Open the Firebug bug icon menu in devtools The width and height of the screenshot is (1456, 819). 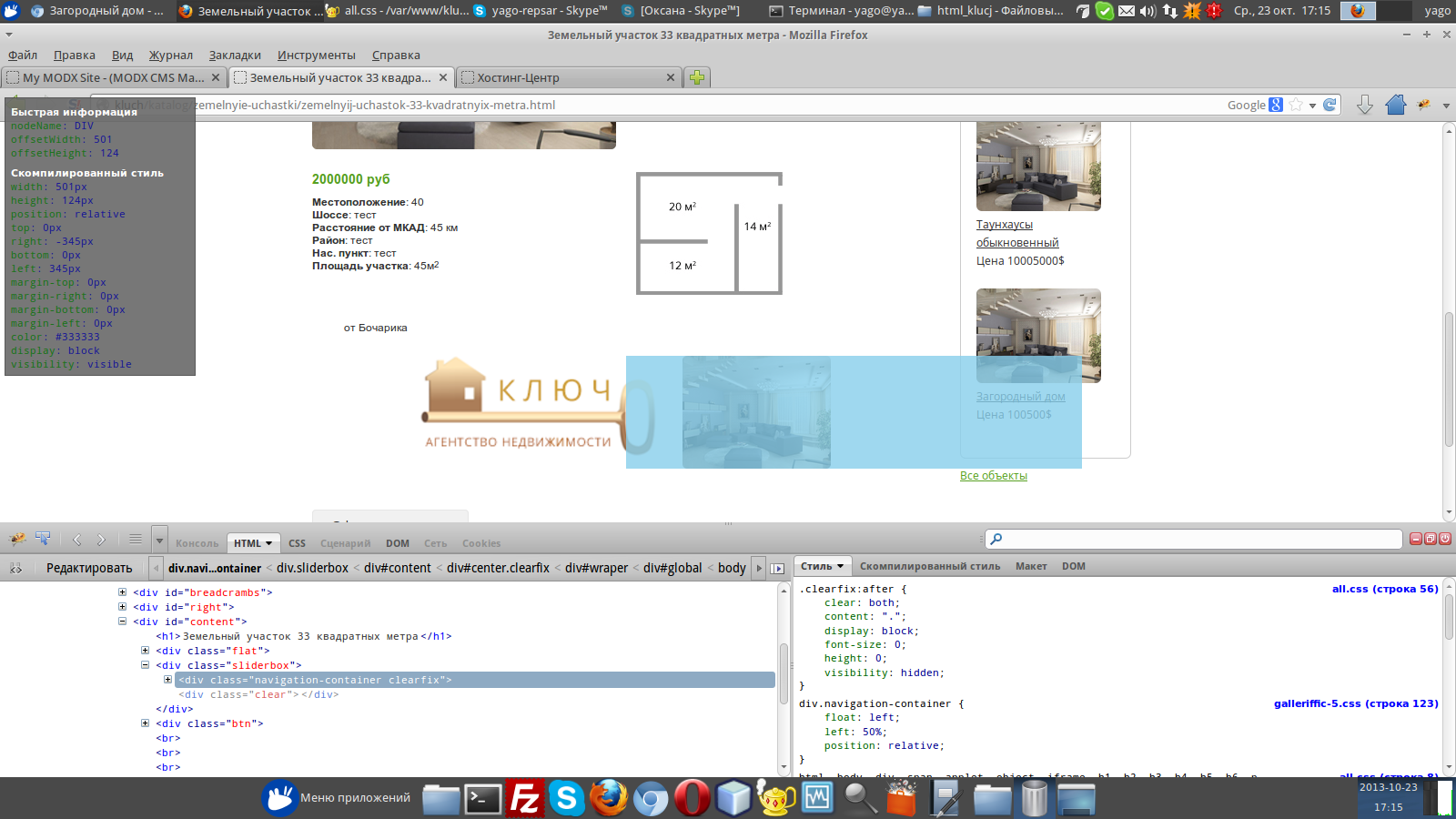17,540
